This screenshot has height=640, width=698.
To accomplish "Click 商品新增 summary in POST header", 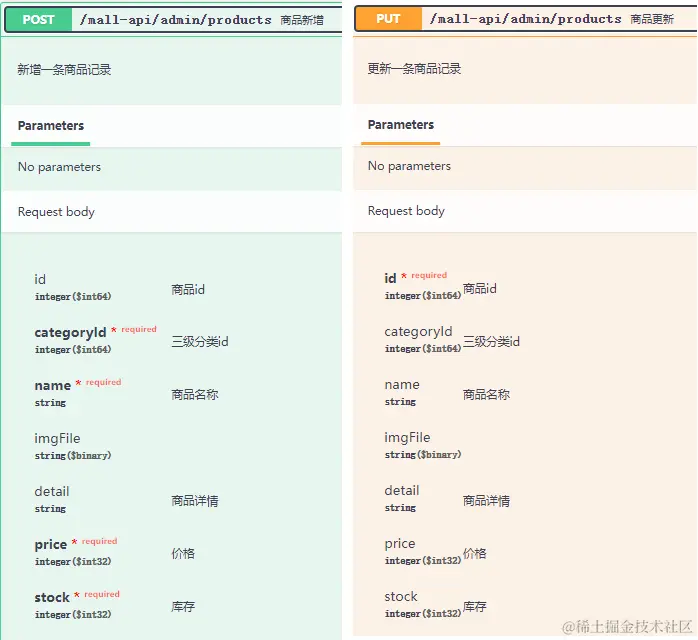I will (302, 20).
